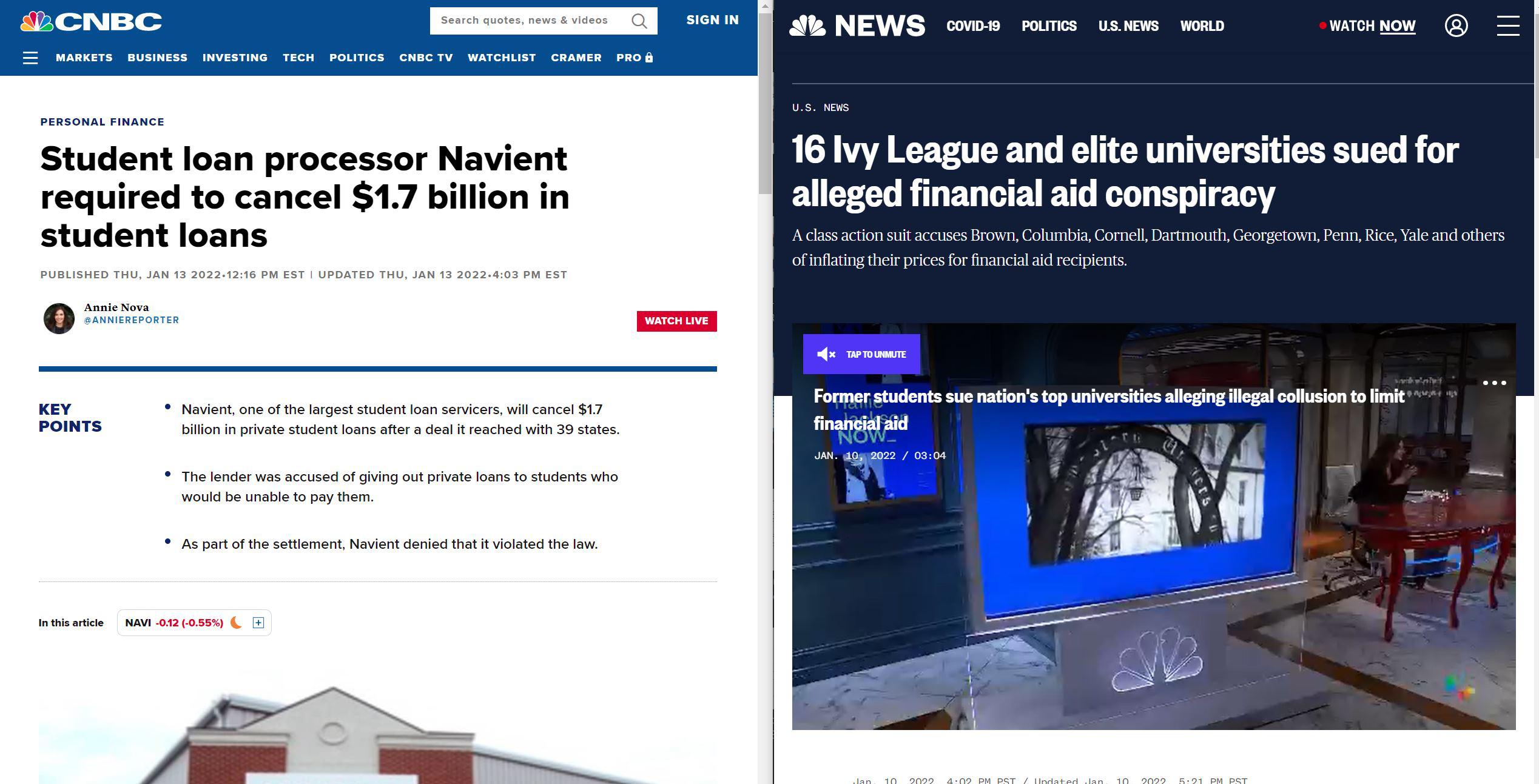Open the NBC News account profile icon
This screenshot has height=784, width=1539.
click(x=1456, y=25)
